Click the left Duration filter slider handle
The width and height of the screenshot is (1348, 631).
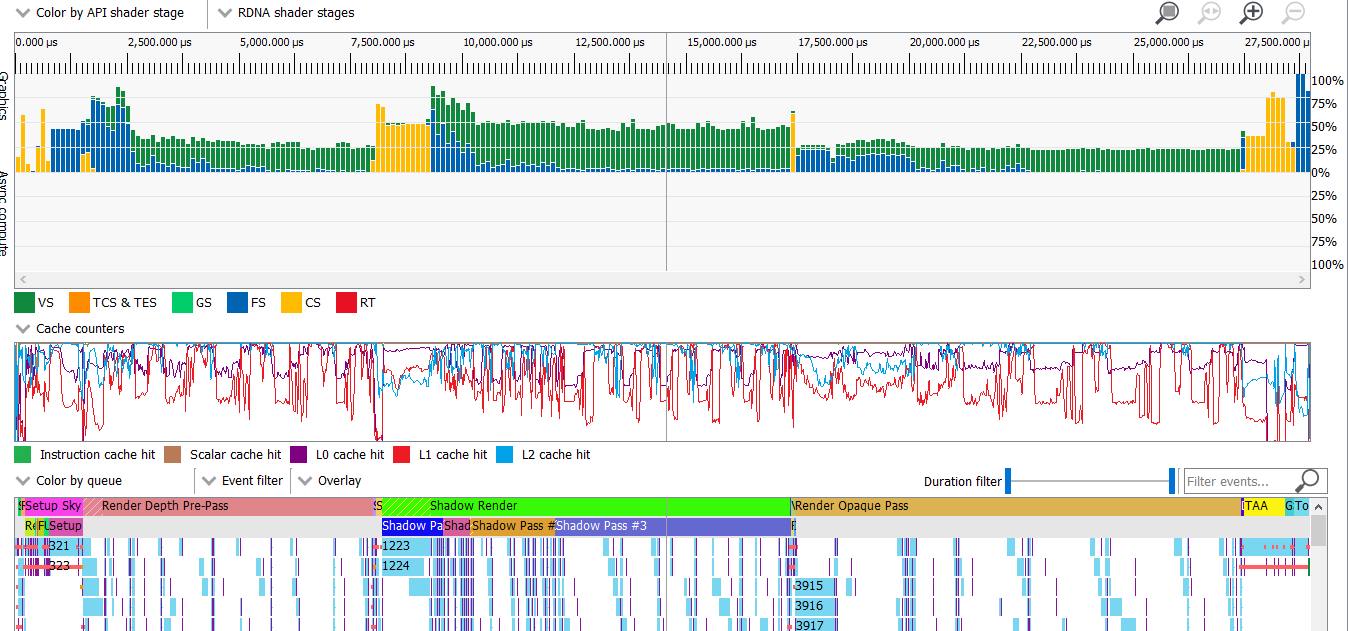(x=1008, y=481)
